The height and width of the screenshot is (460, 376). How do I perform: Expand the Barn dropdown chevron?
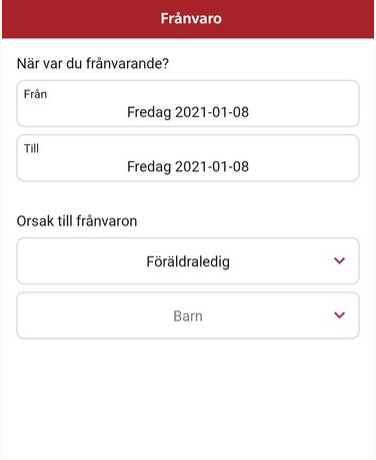[x=339, y=315]
